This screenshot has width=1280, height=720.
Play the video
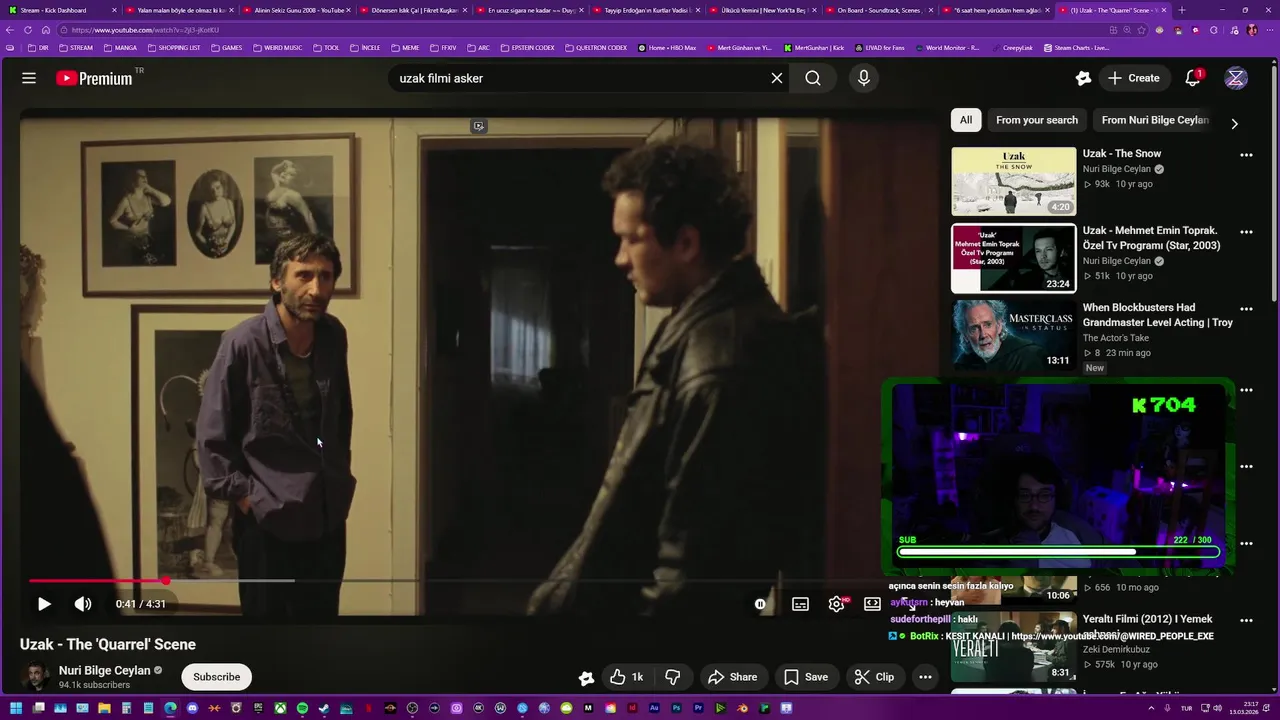pos(44,604)
